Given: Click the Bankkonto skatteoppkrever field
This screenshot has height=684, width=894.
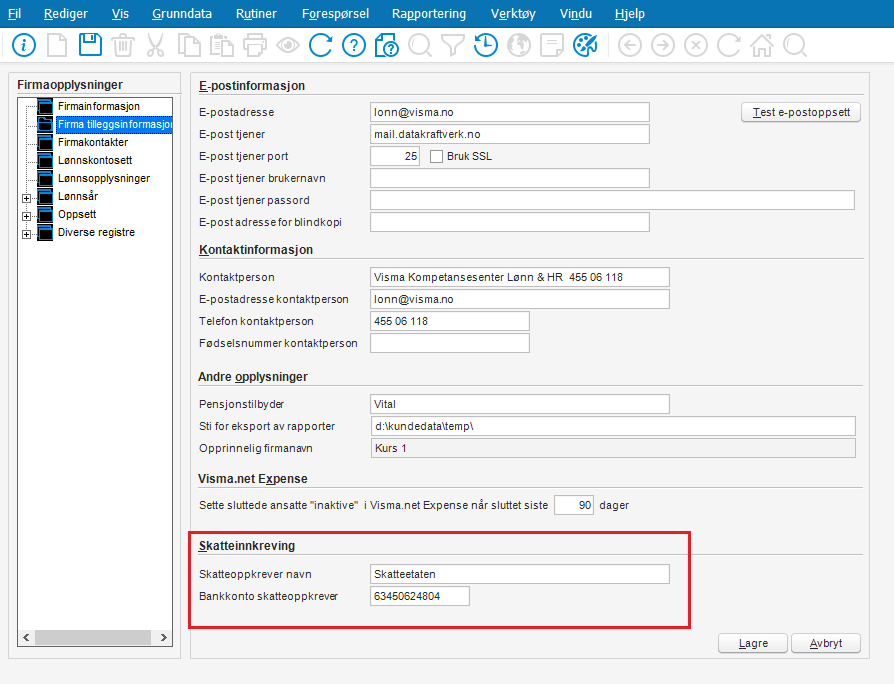Looking at the screenshot, I should tap(420, 596).
